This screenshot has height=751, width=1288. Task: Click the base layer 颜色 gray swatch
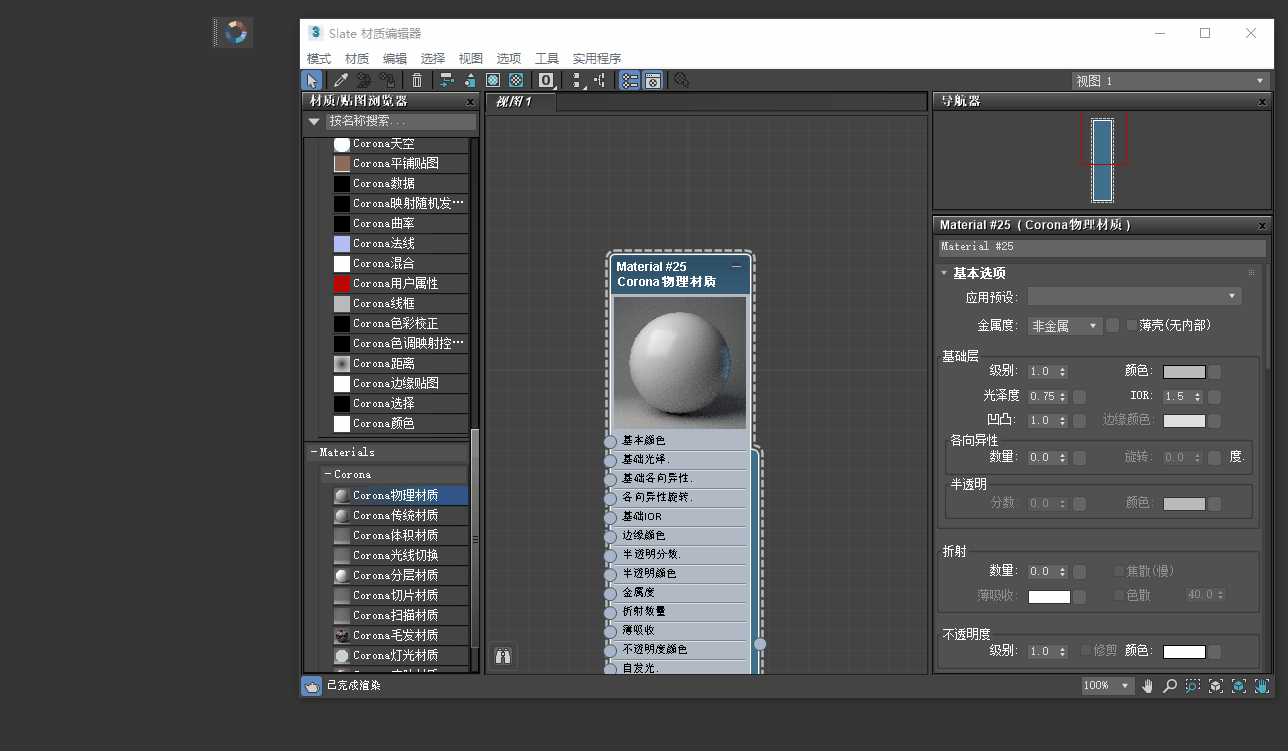click(1184, 371)
